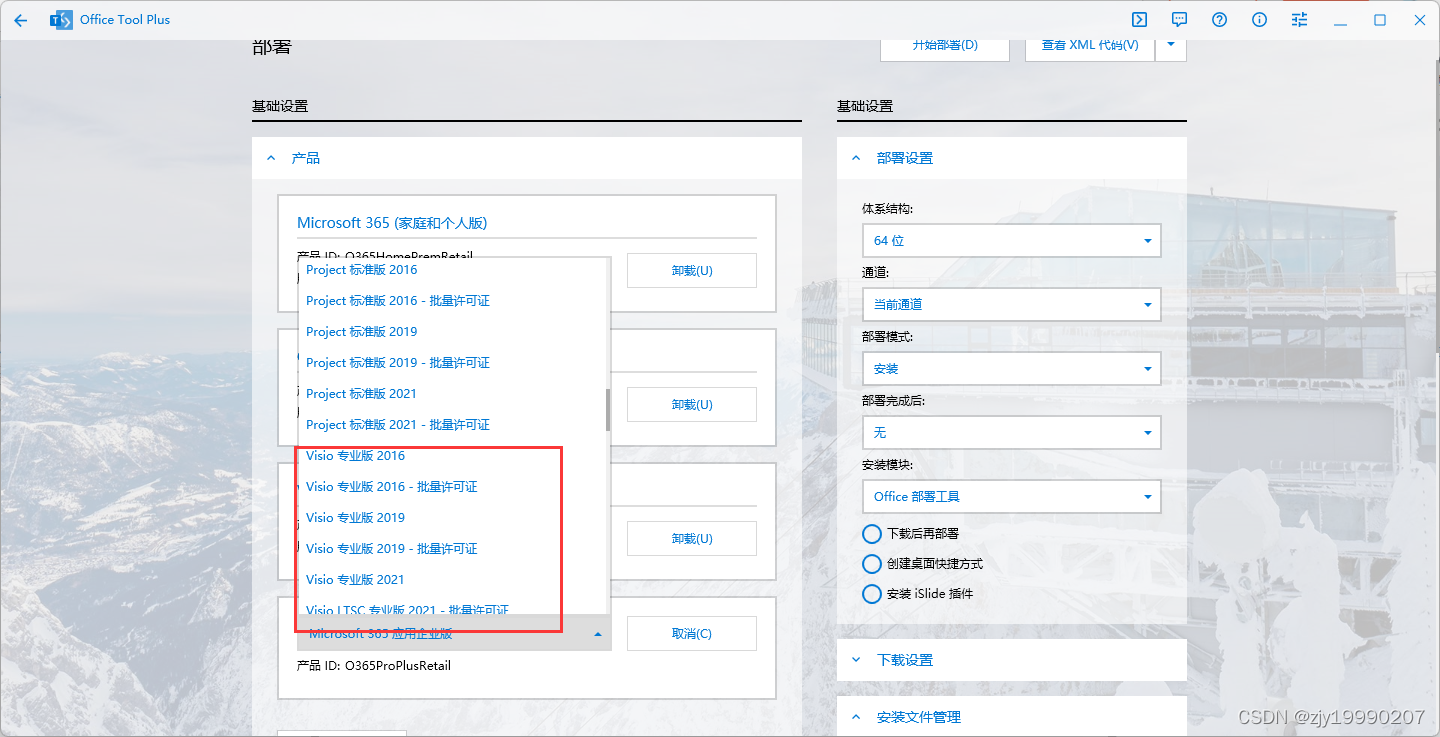Image resolution: width=1440 pixels, height=737 pixels.
Task: Open the 安装模块 dropdown showing Office 部署工具
Action: [1011, 496]
